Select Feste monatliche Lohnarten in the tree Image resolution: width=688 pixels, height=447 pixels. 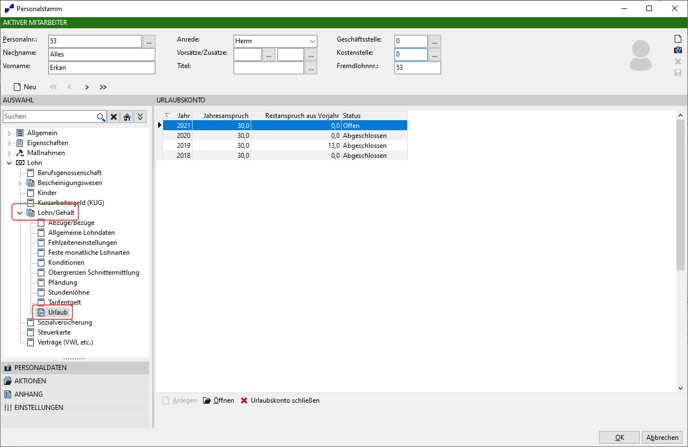(89, 253)
